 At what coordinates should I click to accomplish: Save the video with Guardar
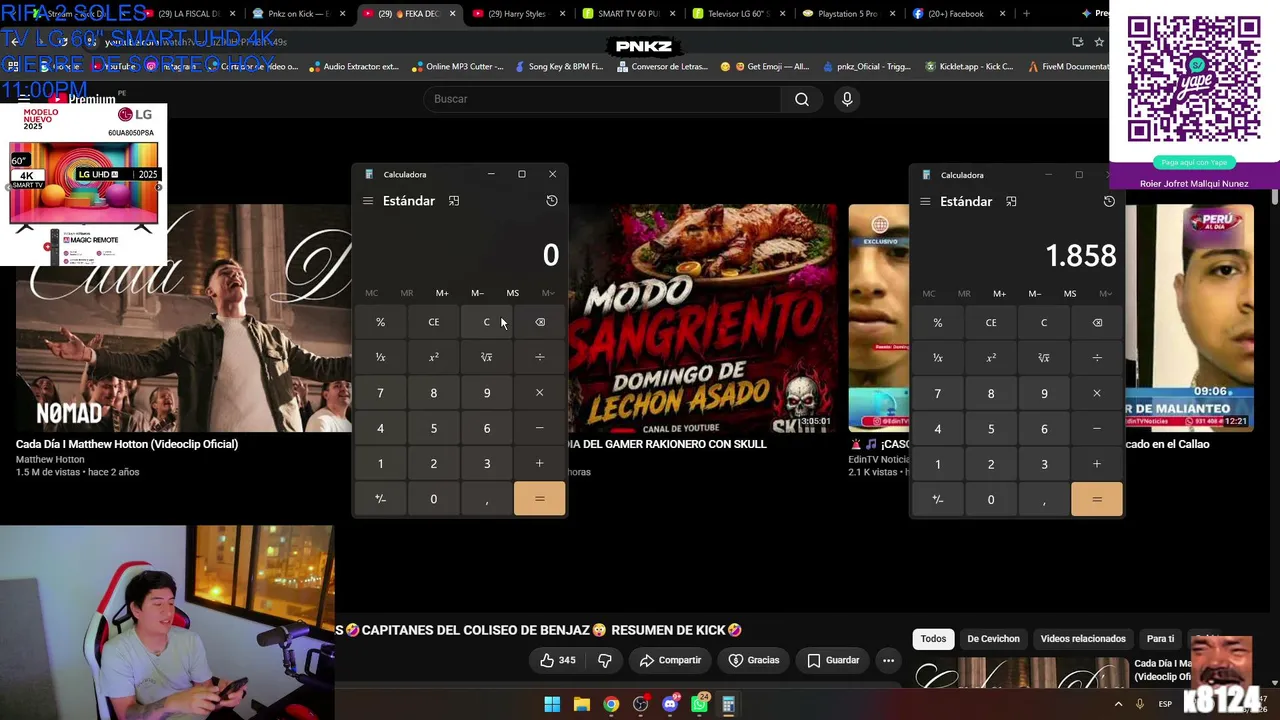pos(833,660)
